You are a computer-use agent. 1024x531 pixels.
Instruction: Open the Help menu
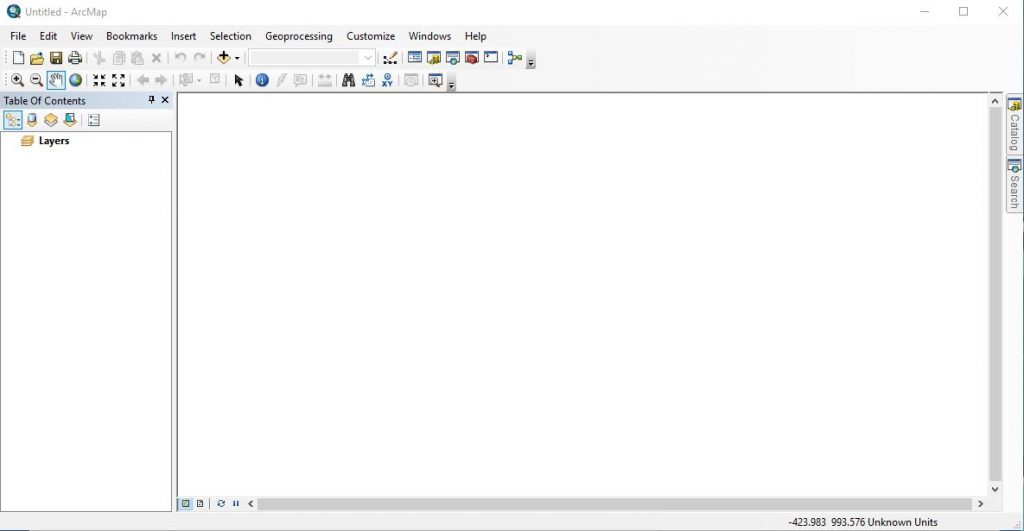(475, 36)
